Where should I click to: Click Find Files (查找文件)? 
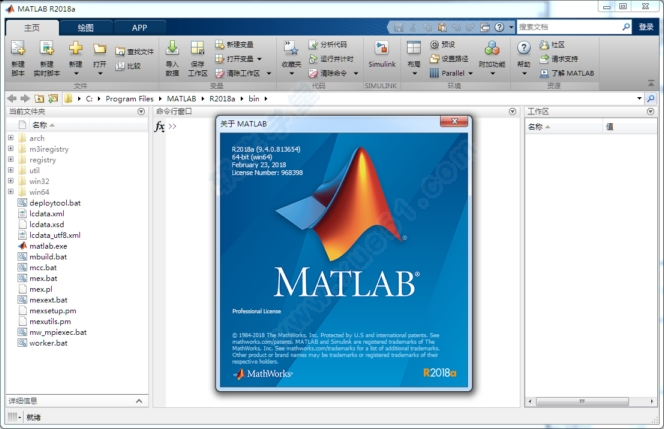(x=134, y=52)
